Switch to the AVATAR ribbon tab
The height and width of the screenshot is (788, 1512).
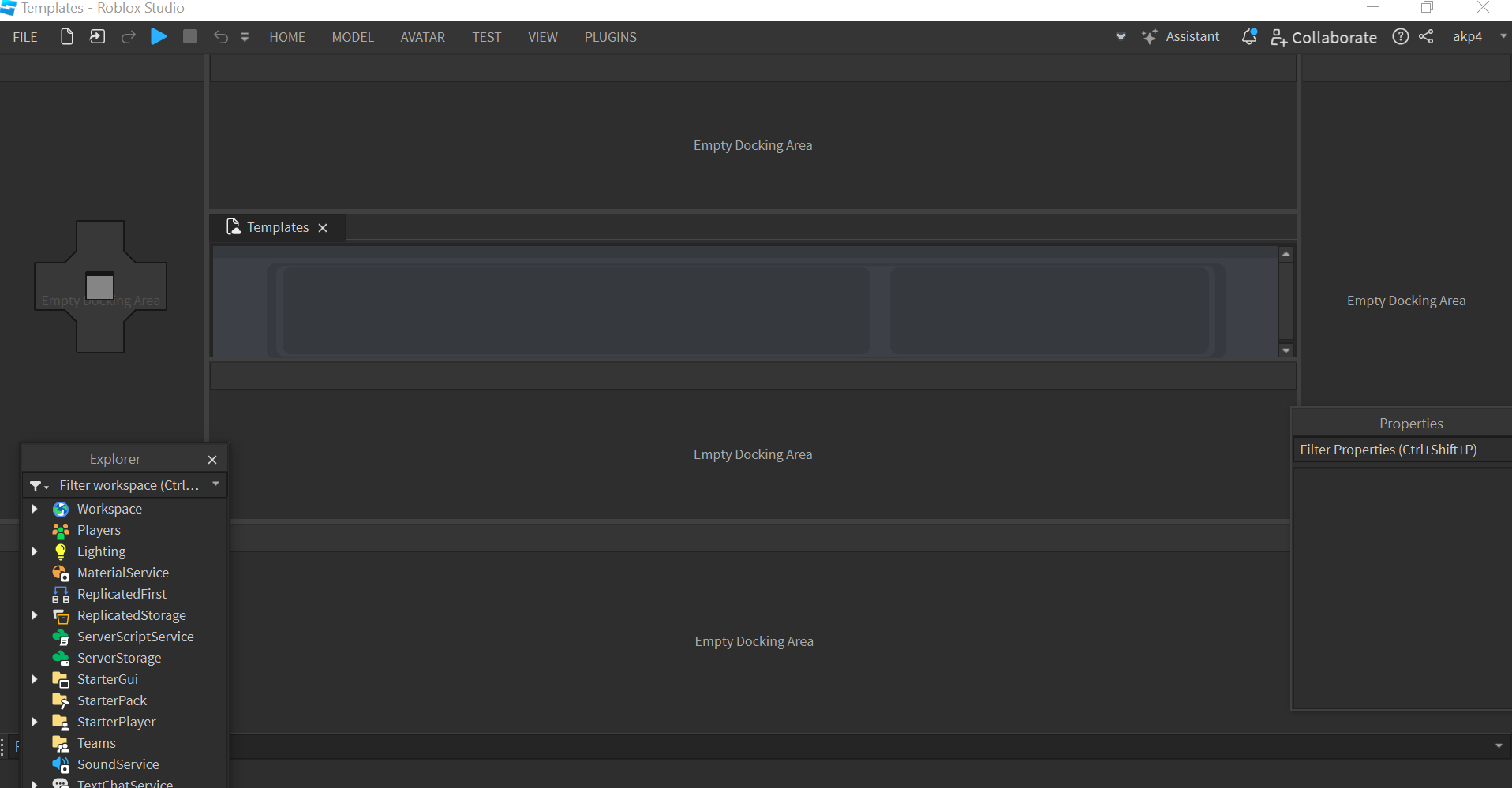click(x=423, y=37)
